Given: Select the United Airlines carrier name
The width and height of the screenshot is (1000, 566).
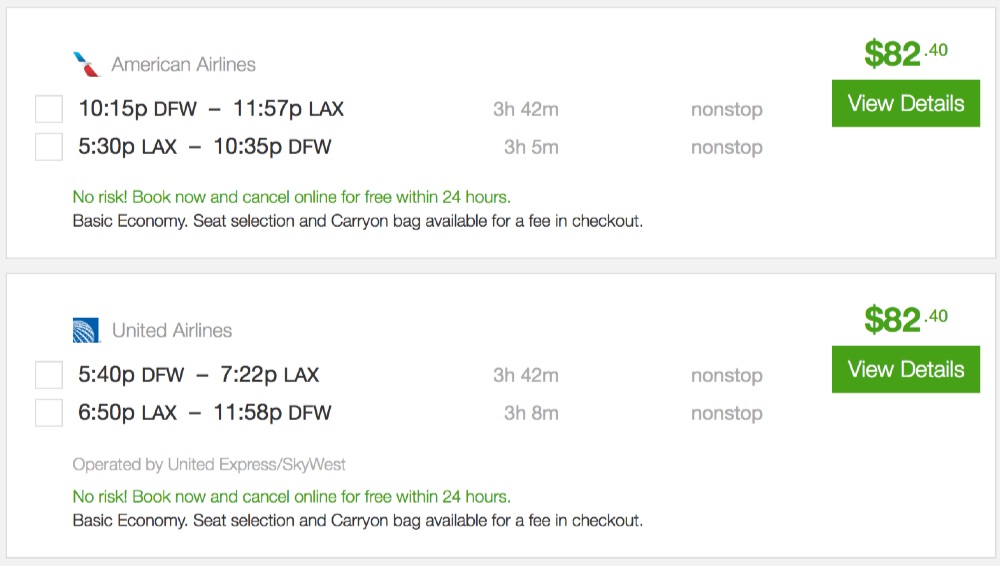Looking at the screenshot, I should coord(172,331).
